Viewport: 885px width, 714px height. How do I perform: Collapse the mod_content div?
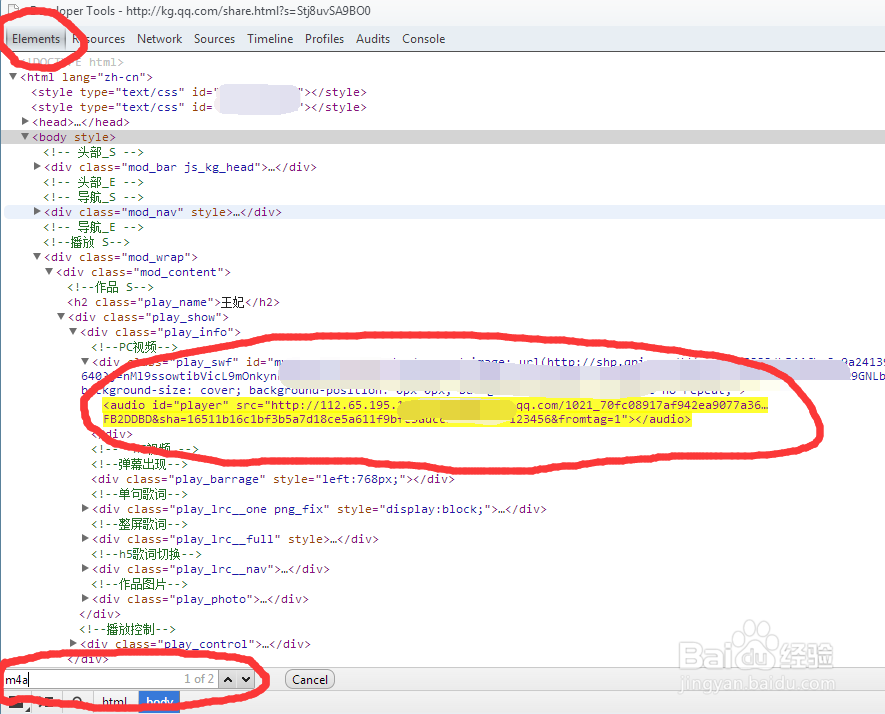pos(49,271)
